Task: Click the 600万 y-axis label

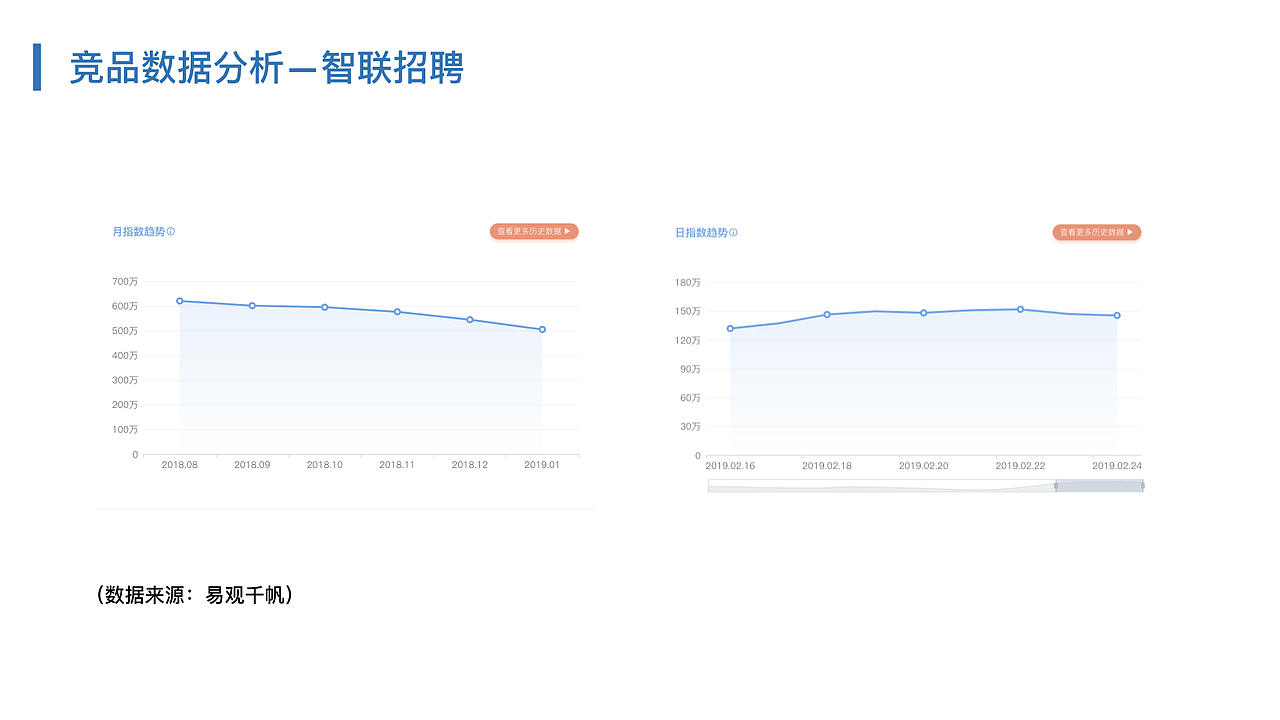Action: [125, 306]
